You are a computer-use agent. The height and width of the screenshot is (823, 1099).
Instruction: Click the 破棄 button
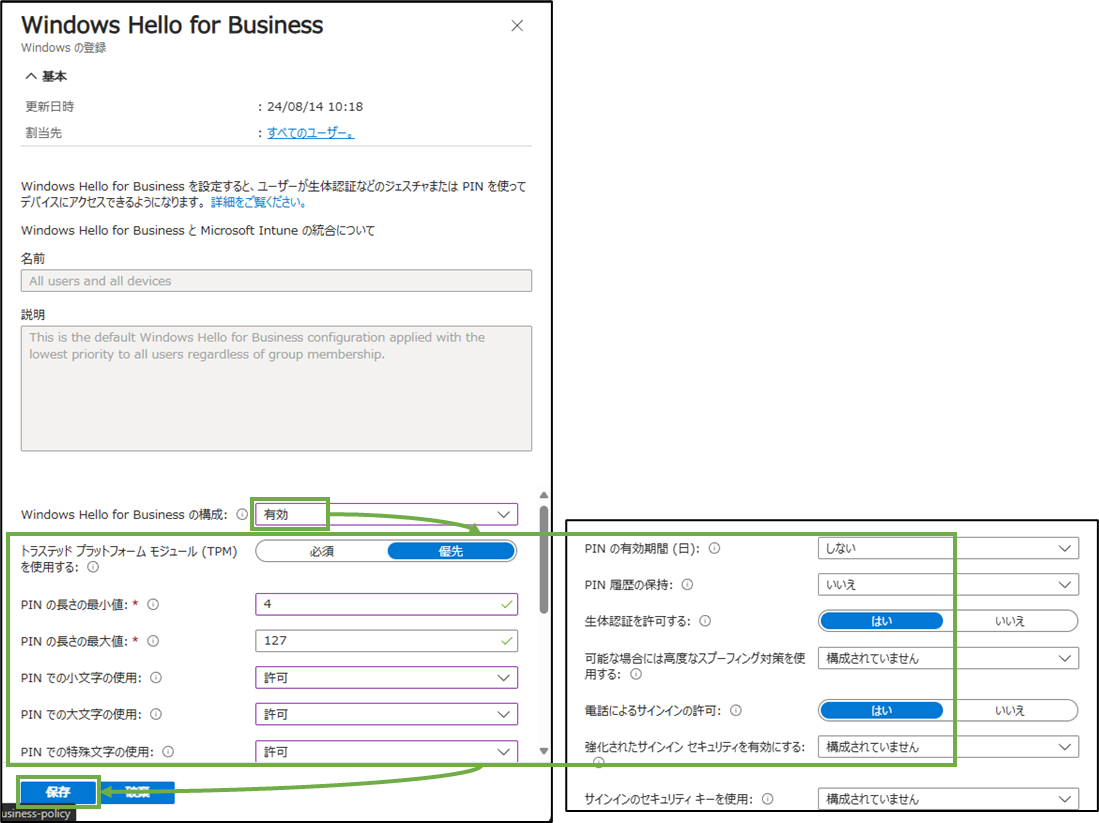(138, 792)
